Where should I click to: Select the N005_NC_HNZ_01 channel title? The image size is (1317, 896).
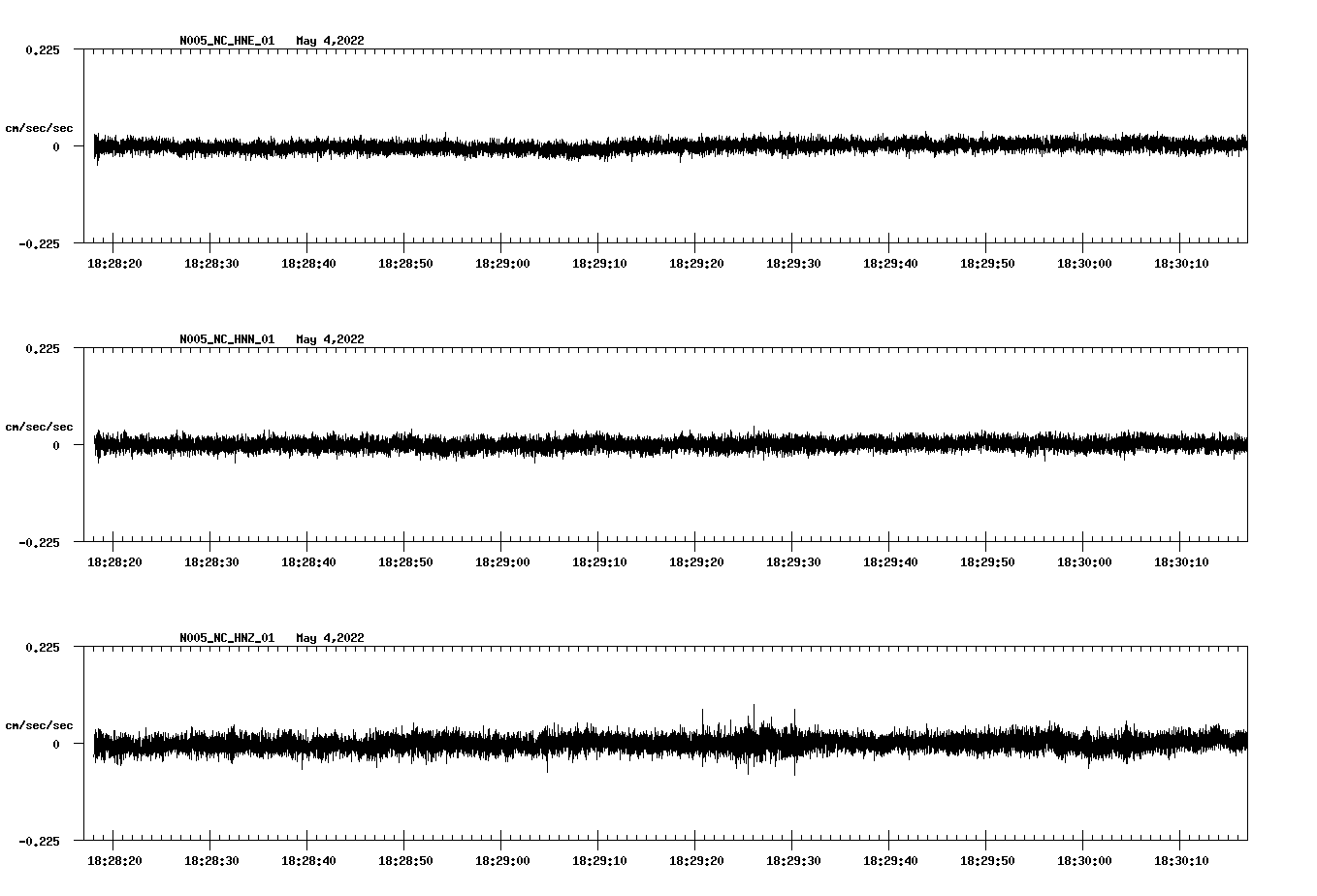[x=227, y=638]
